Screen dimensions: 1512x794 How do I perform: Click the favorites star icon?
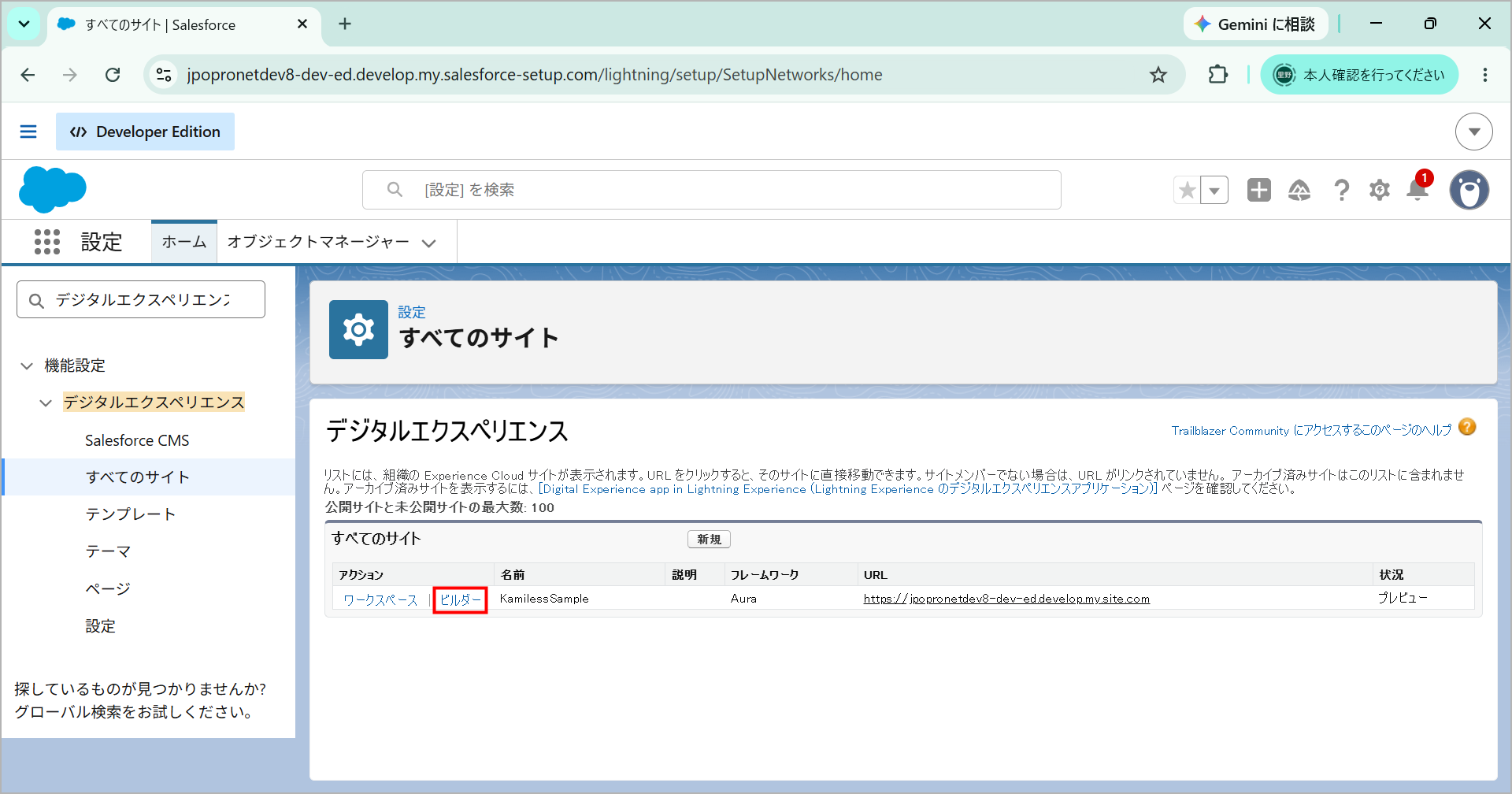click(x=1188, y=190)
